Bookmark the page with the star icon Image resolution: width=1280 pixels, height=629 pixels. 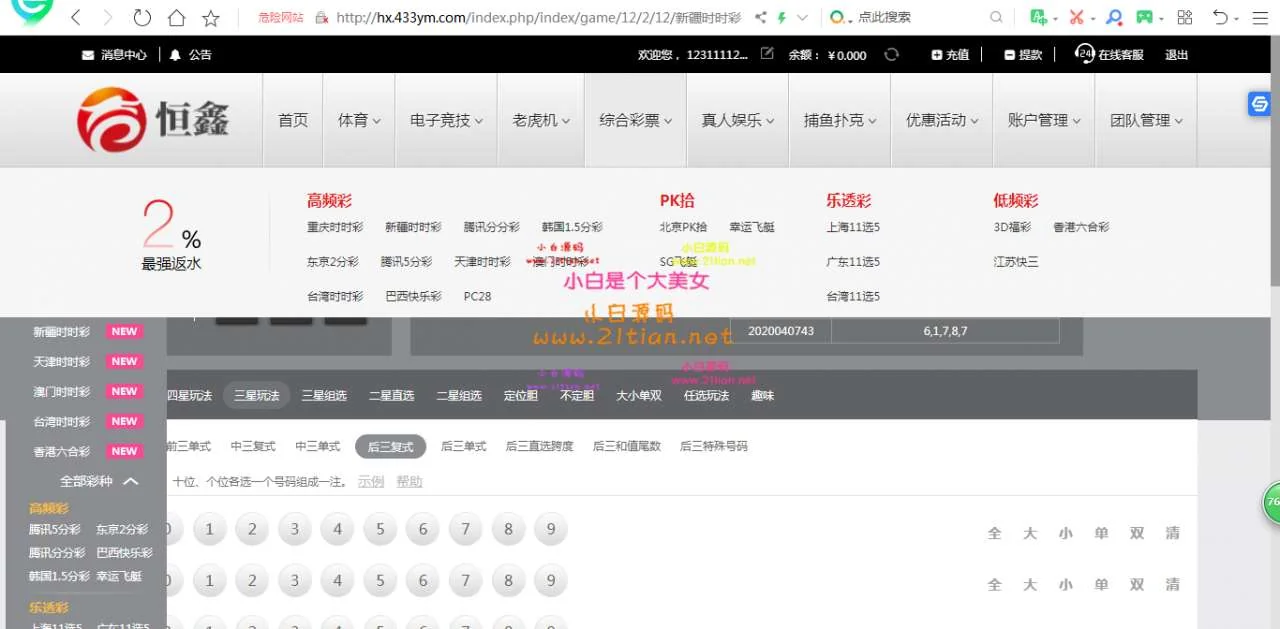coord(210,18)
